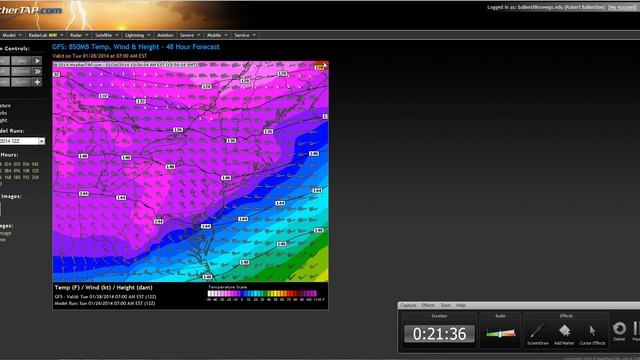
Task: Click the 'Temp (F) / Wind (kt) / Height (dam)' caption
Action: click(103, 288)
